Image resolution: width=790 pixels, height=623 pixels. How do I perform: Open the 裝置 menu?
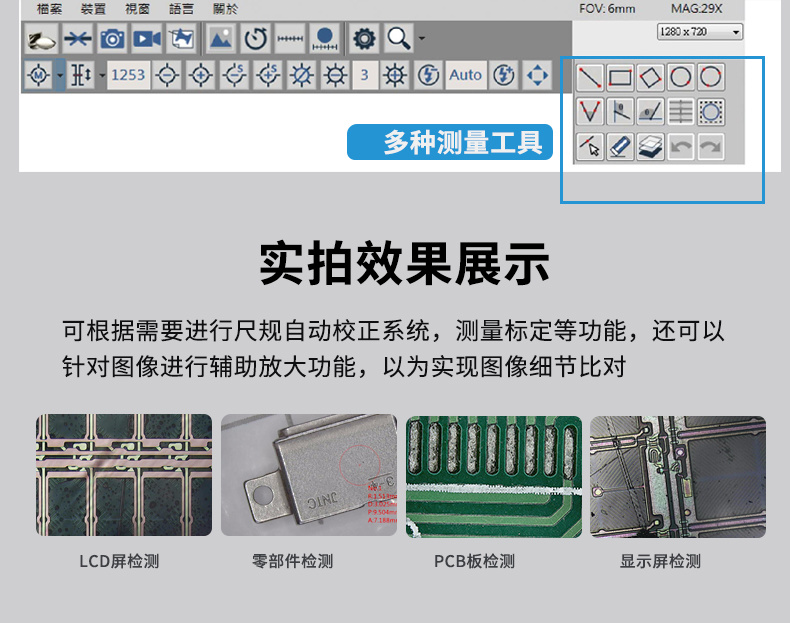[x=93, y=9]
